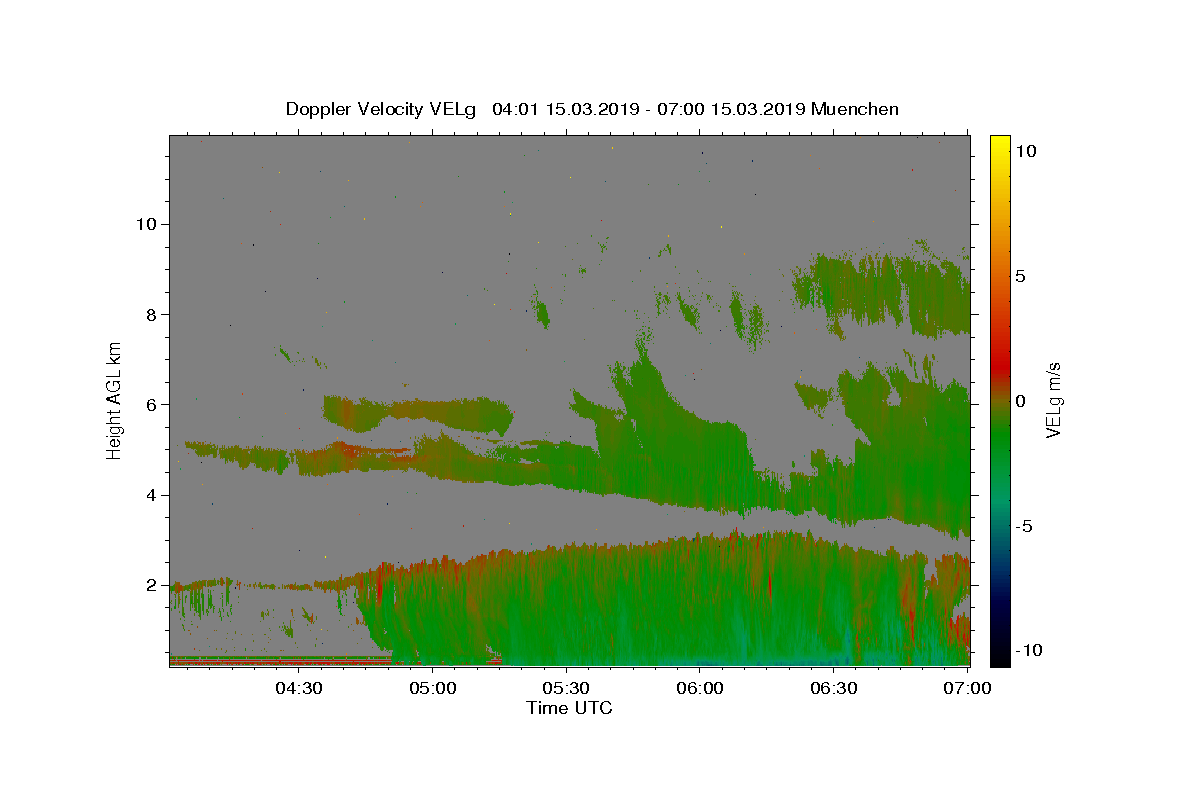The image size is (1200, 800).
Task: Click the colorbar label 10 at top
Action: [1026, 150]
